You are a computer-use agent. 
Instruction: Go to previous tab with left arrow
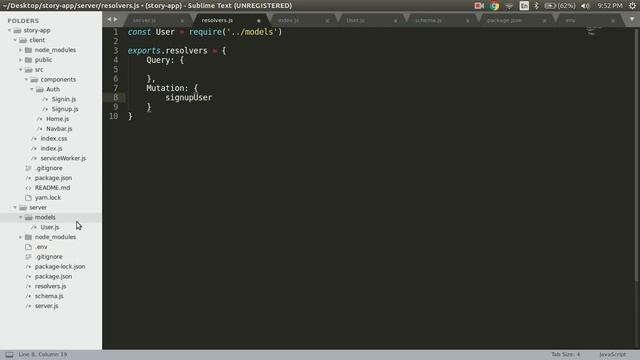(x=109, y=19)
